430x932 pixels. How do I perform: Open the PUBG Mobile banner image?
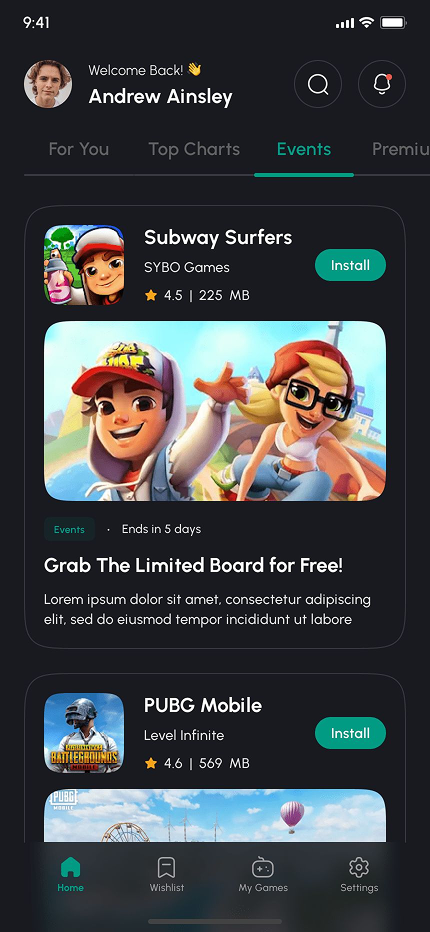click(x=215, y=816)
